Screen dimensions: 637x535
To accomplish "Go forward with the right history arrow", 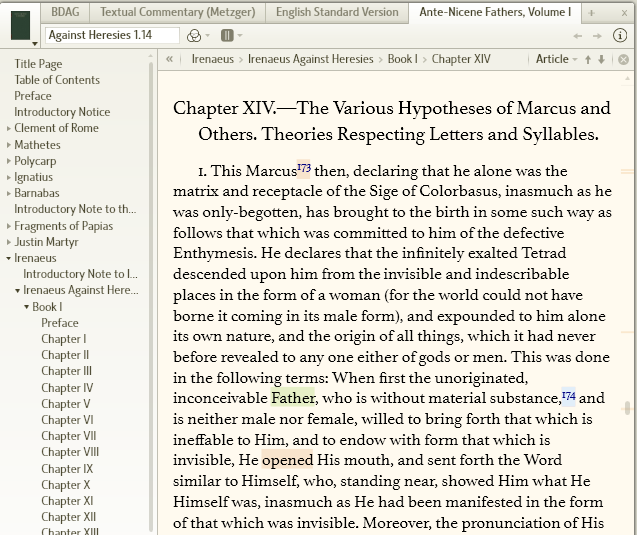I will pos(597,36).
